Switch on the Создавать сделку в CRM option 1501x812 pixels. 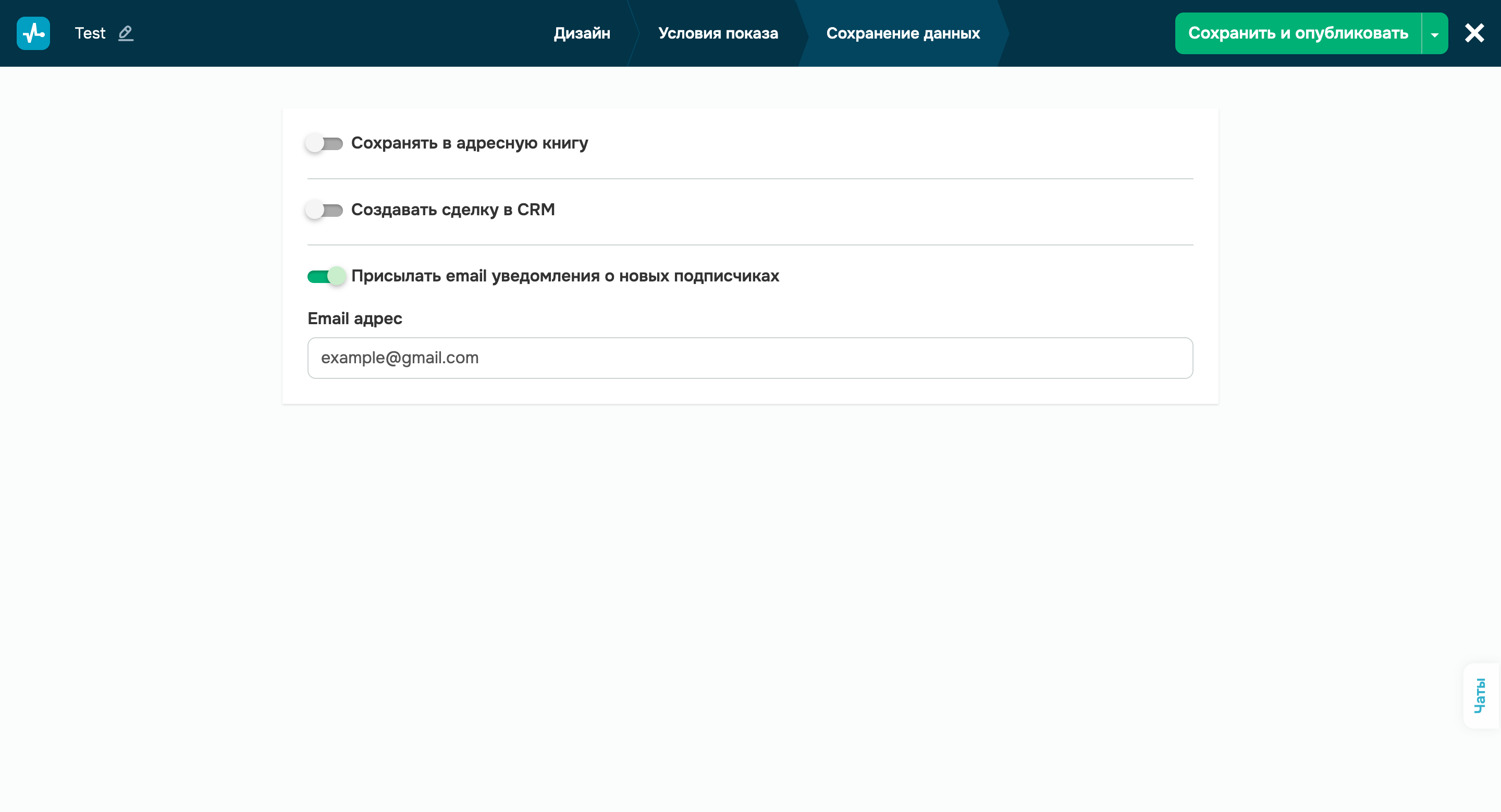coord(325,210)
